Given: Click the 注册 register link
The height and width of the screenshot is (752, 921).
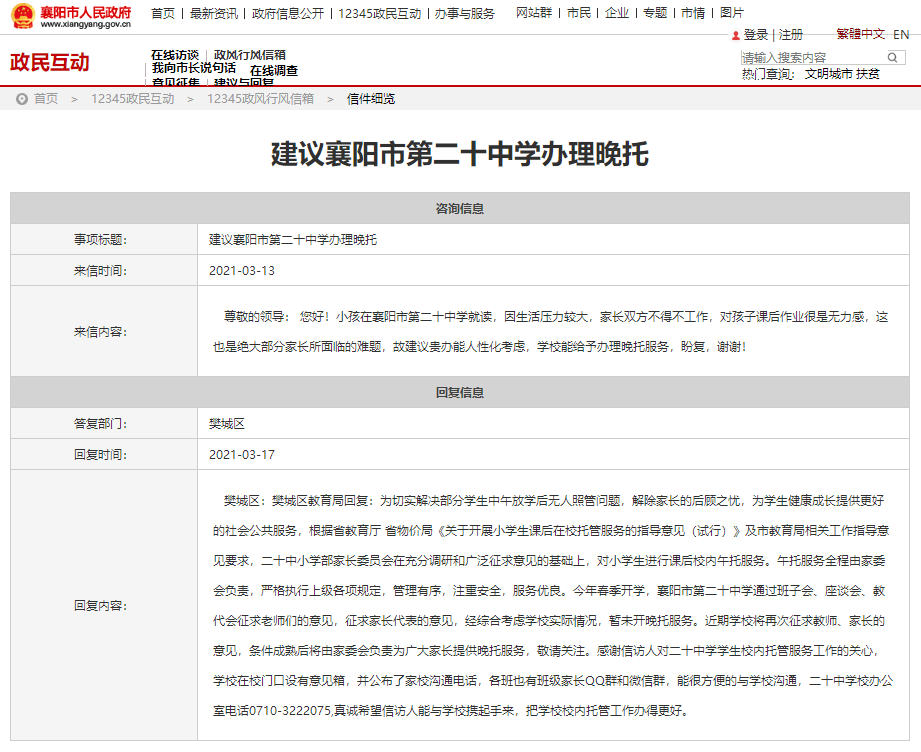Looking at the screenshot, I should [x=791, y=35].
